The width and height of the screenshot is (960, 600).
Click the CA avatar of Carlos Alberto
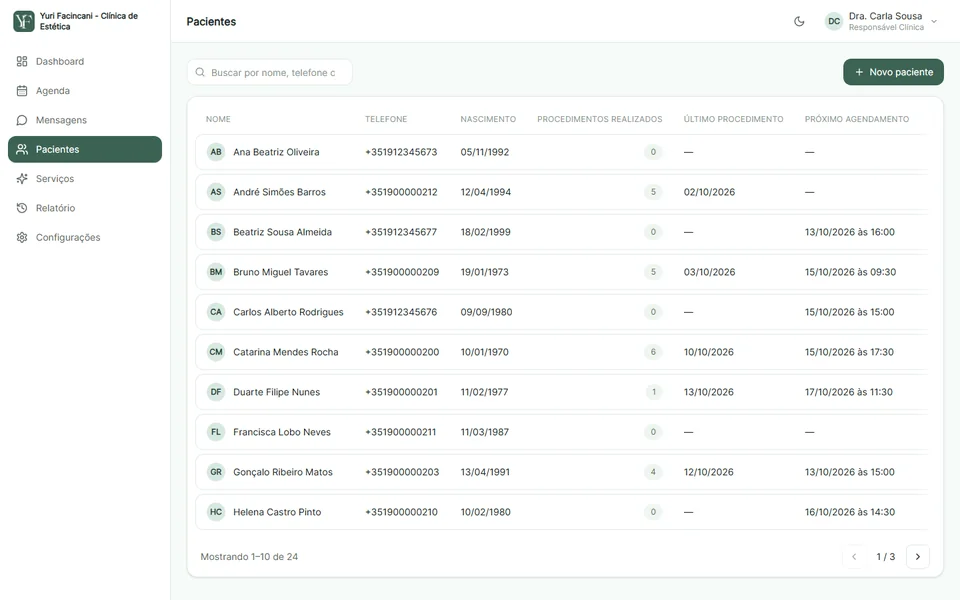pyautogui.click(x=216, y=312)
